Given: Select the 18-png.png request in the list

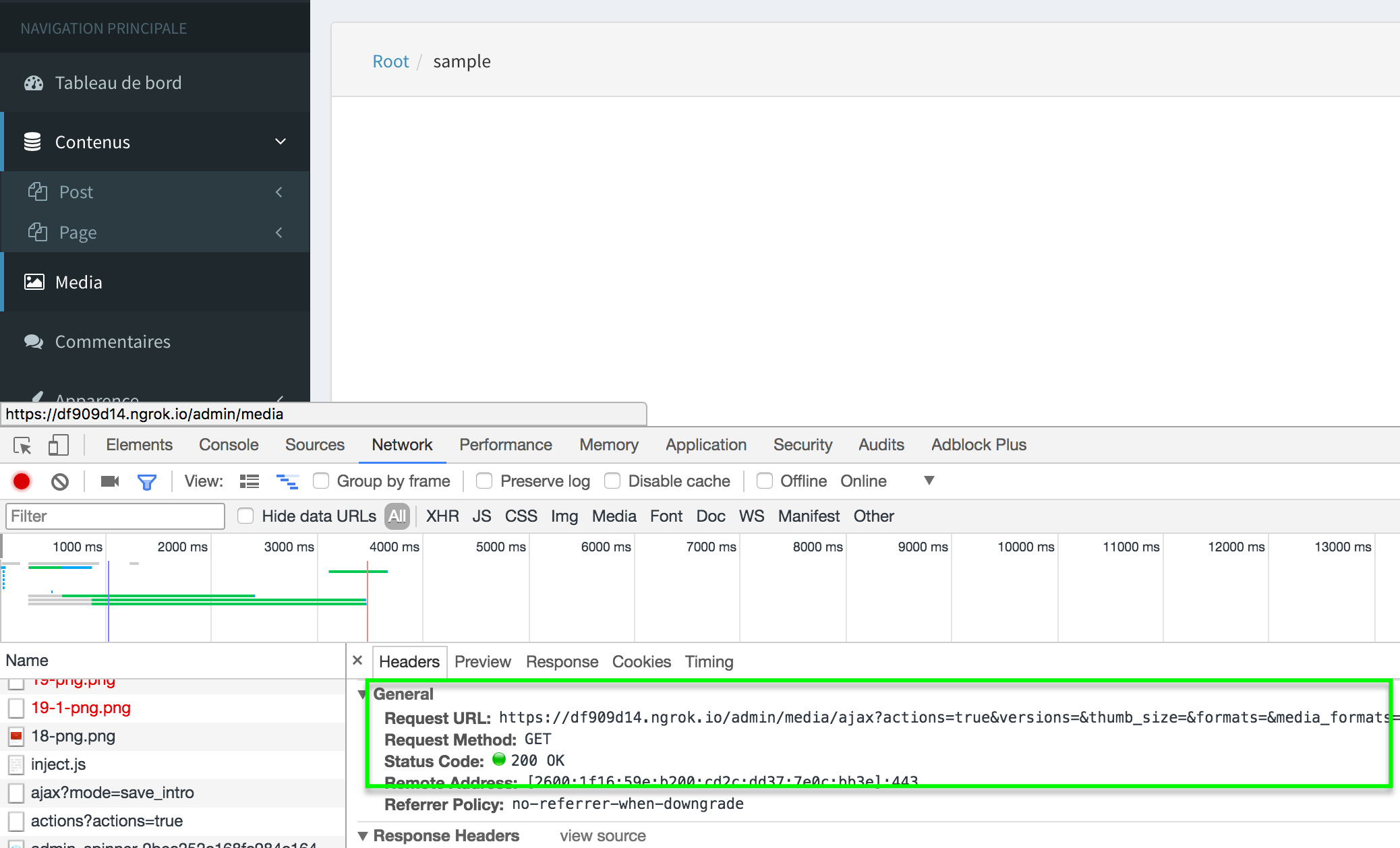Looking at the screenshot, I should click(74, 736).
